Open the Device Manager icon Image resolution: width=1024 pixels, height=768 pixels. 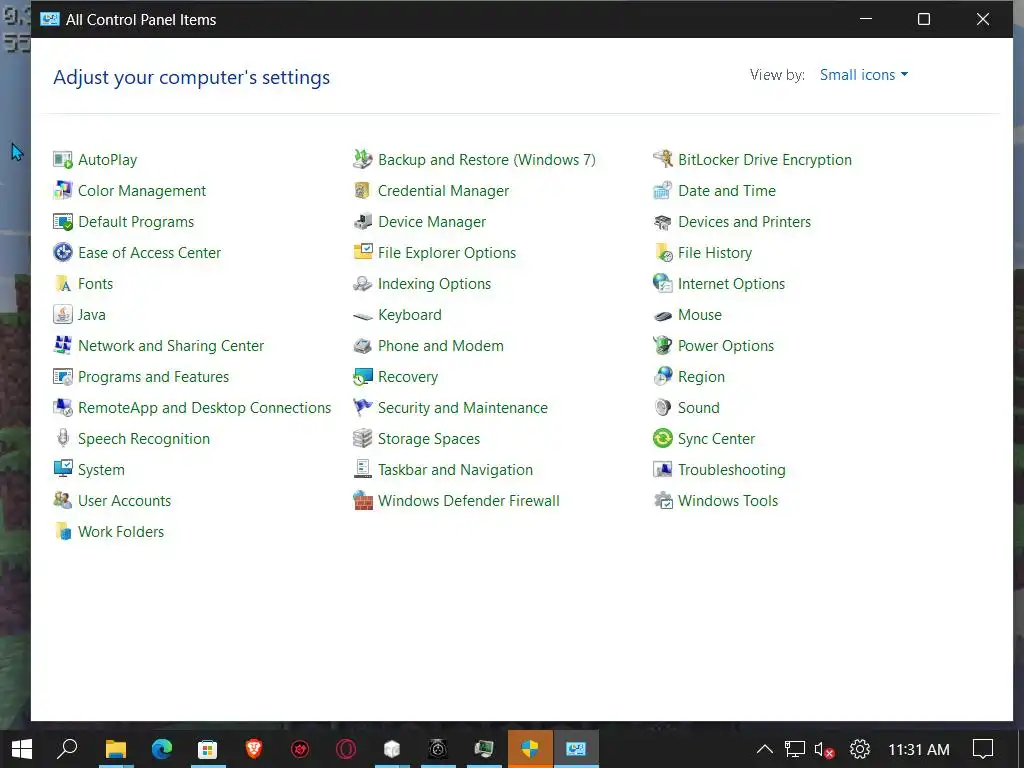[x=362, y=222]
